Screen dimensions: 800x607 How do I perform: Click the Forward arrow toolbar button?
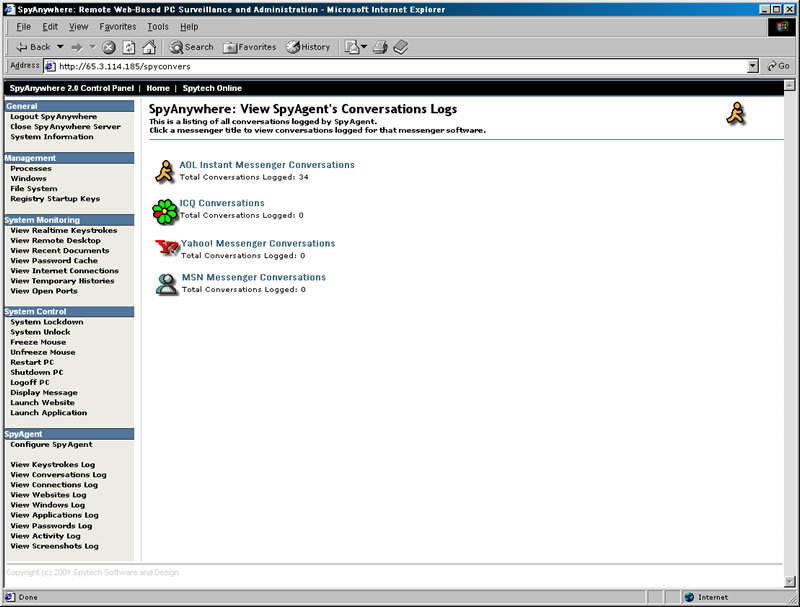click(x=77, y=47)
